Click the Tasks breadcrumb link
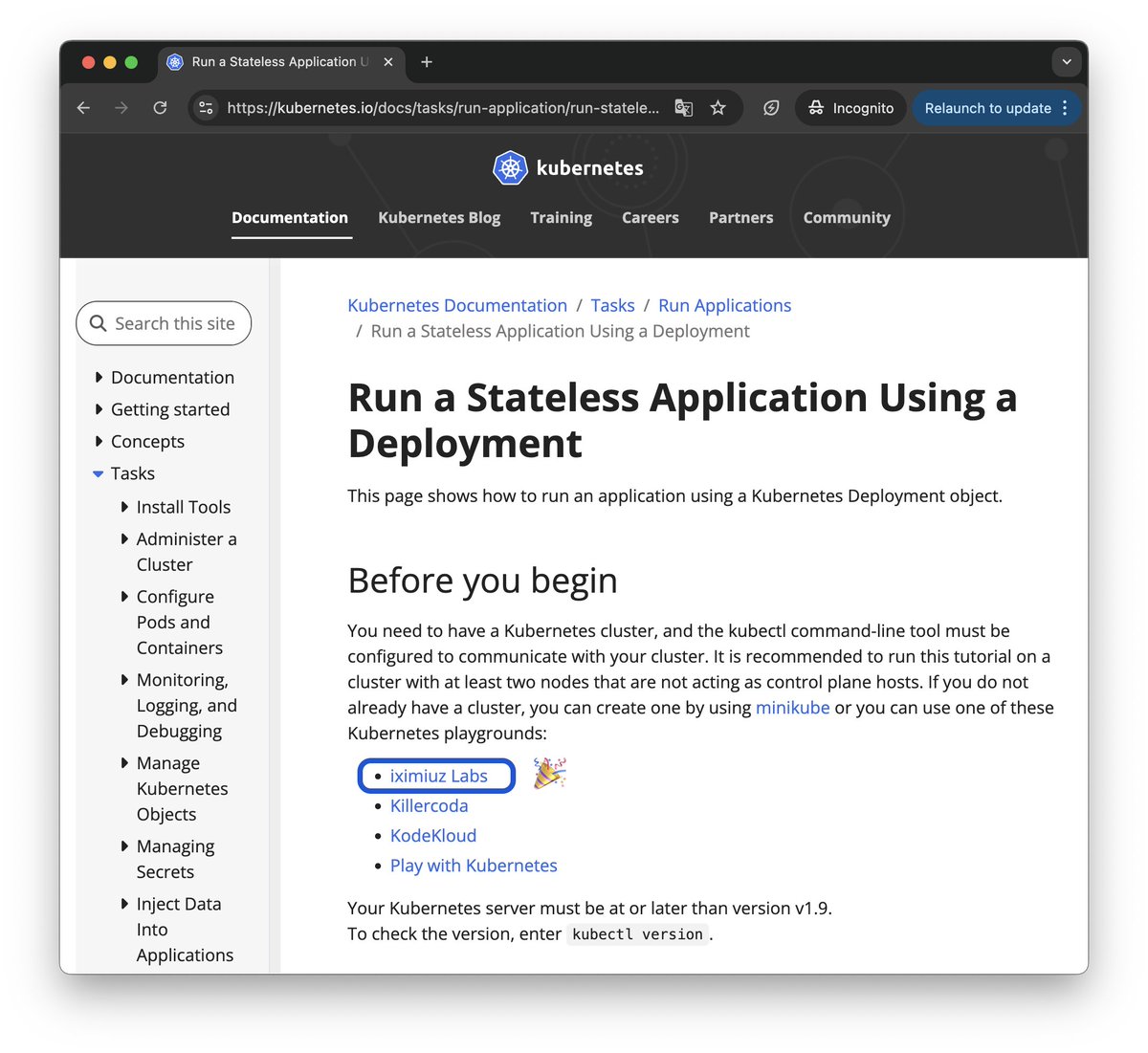The width and height of the screenshot is (1148, 1053). (x=612, y=305)
